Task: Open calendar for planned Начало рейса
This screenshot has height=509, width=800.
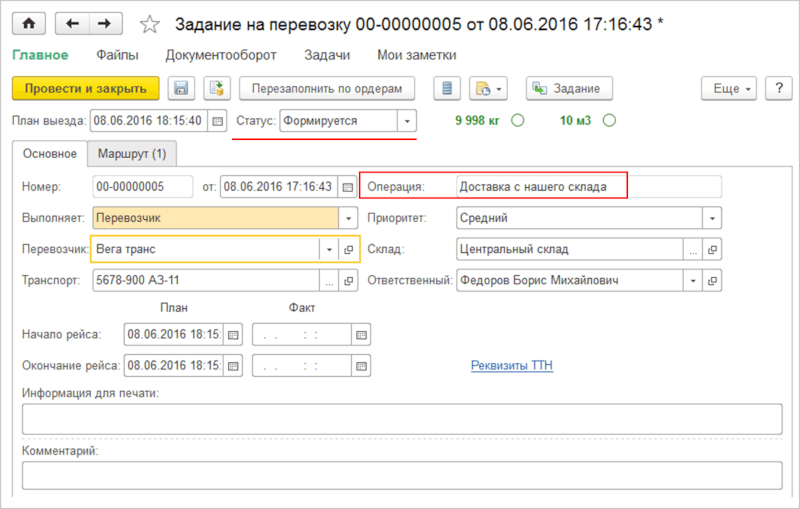Action: pyautogui.click(x=233, y=335)
